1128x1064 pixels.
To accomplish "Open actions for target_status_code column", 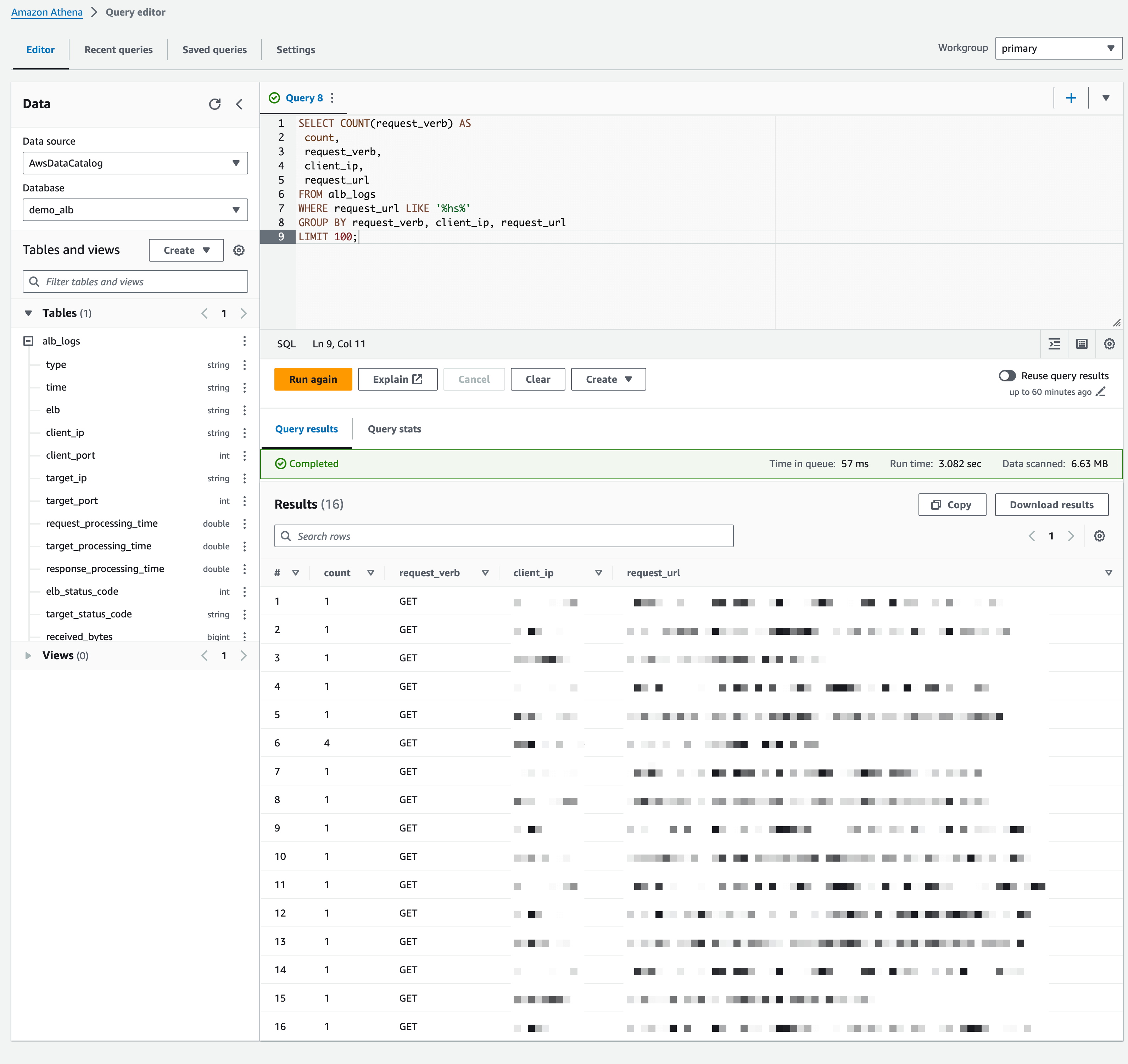I will pyautogui.click(x=245, y=614).
